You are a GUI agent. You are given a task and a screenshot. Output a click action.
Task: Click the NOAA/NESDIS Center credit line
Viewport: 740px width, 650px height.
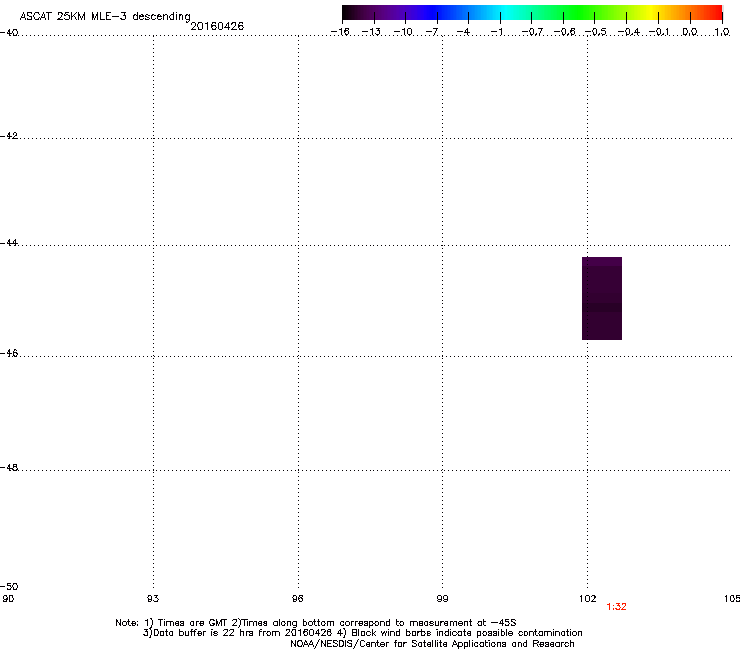point(432,644)
